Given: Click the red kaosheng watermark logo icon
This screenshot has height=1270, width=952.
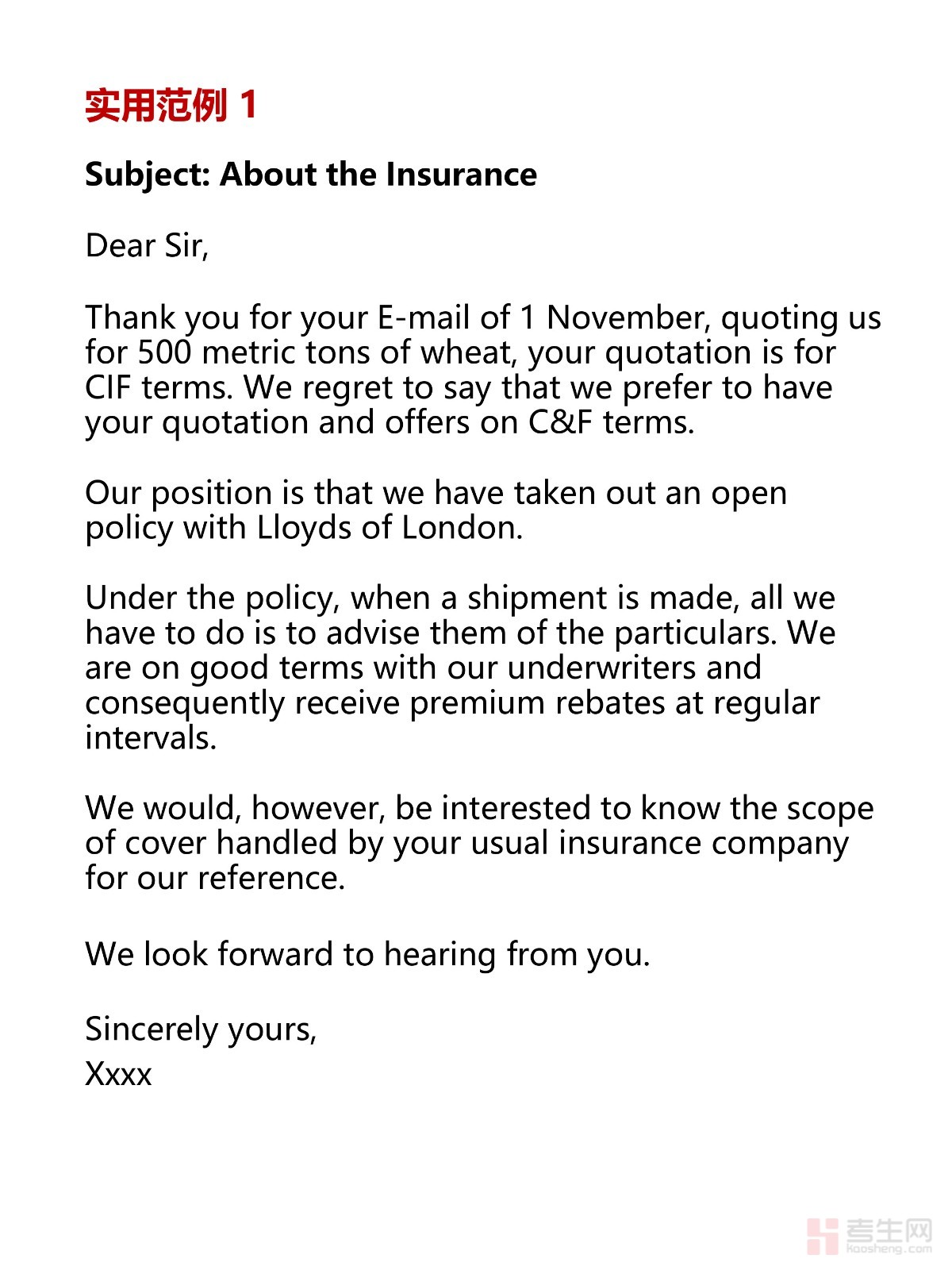Looking at the screenshot, I should coord(823,1236).
